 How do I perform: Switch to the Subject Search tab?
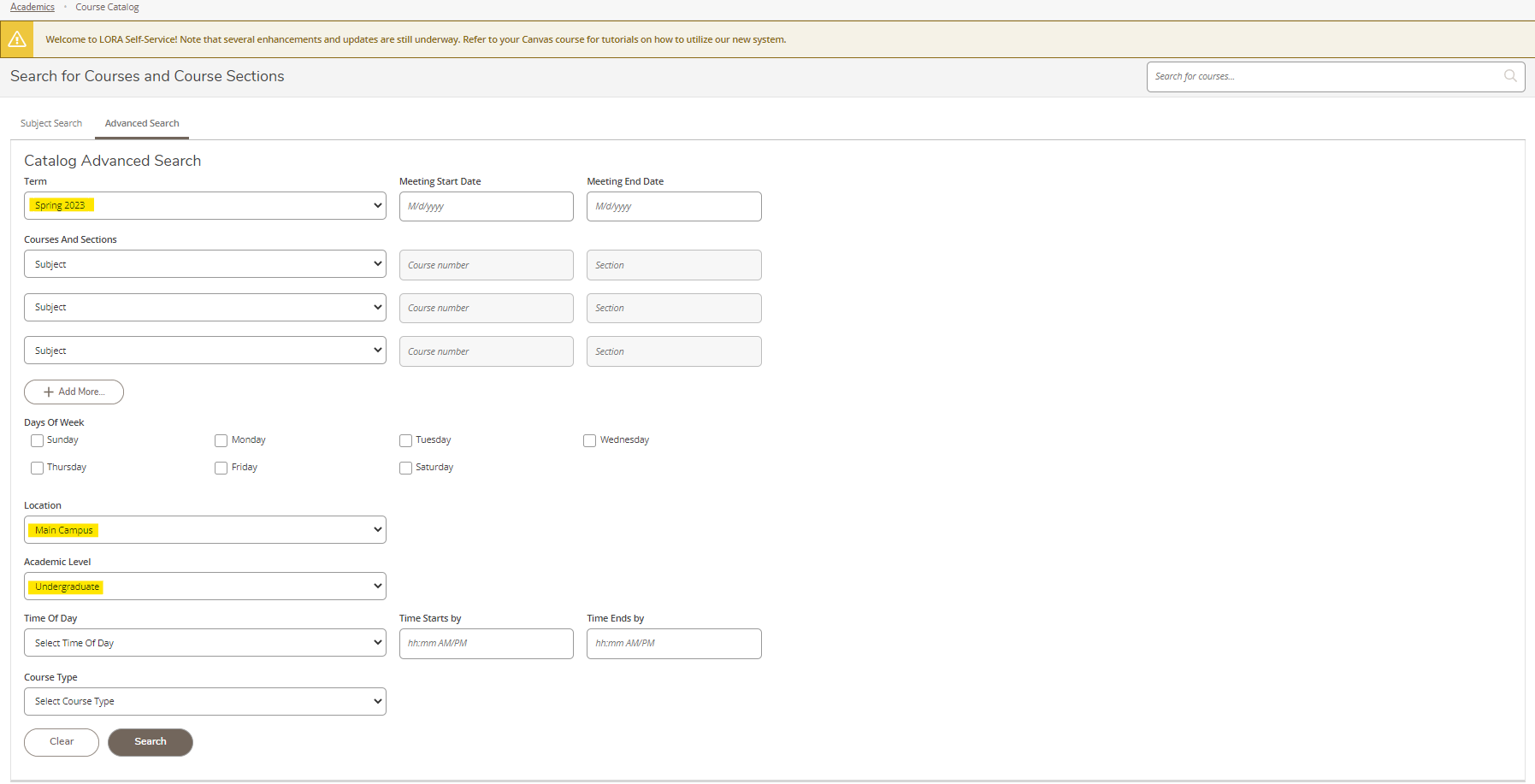click(x=51, y=123)
